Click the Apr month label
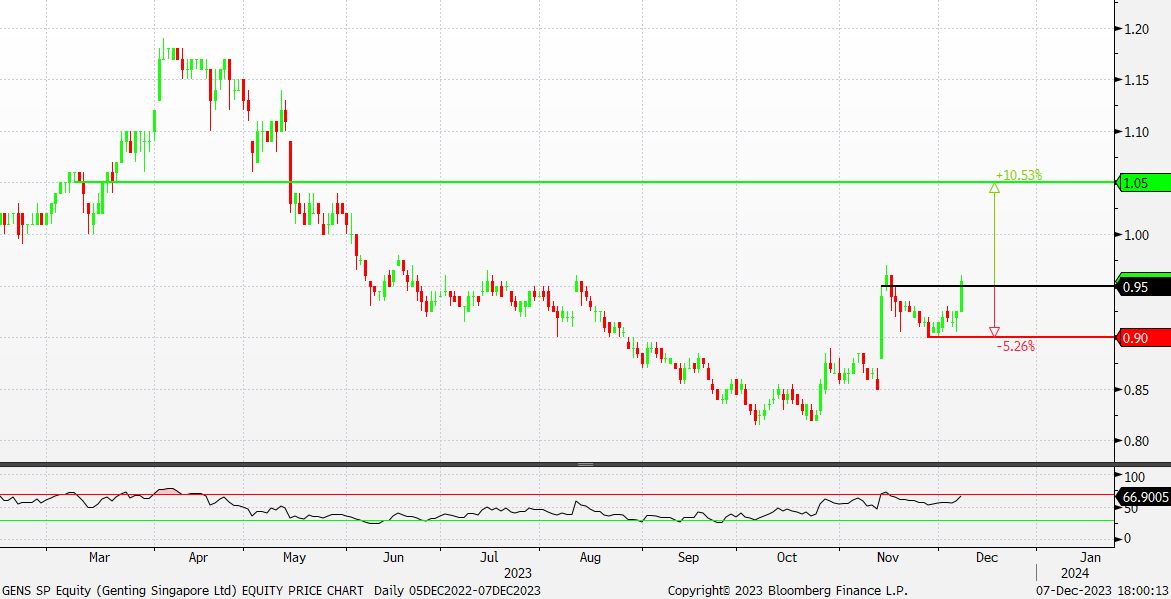Screen dimensions: 1171x599 coord(198,557)
